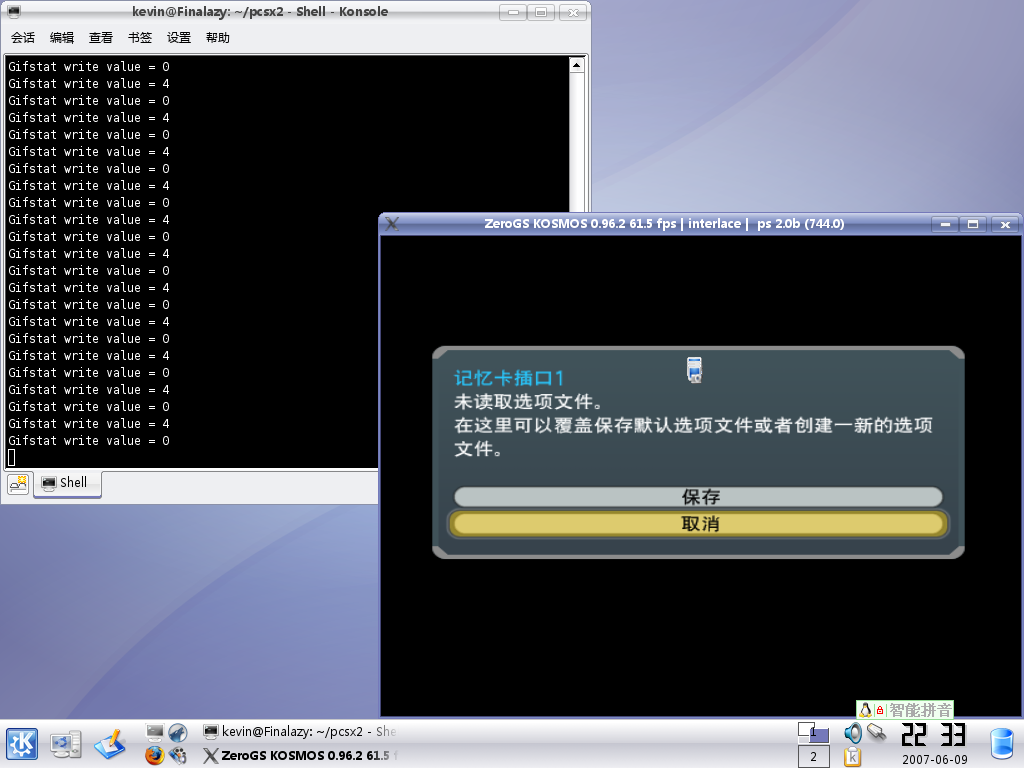Click the memory card icon in dialog
This screenshot has width=1024, height=768.
pos(694,370)
